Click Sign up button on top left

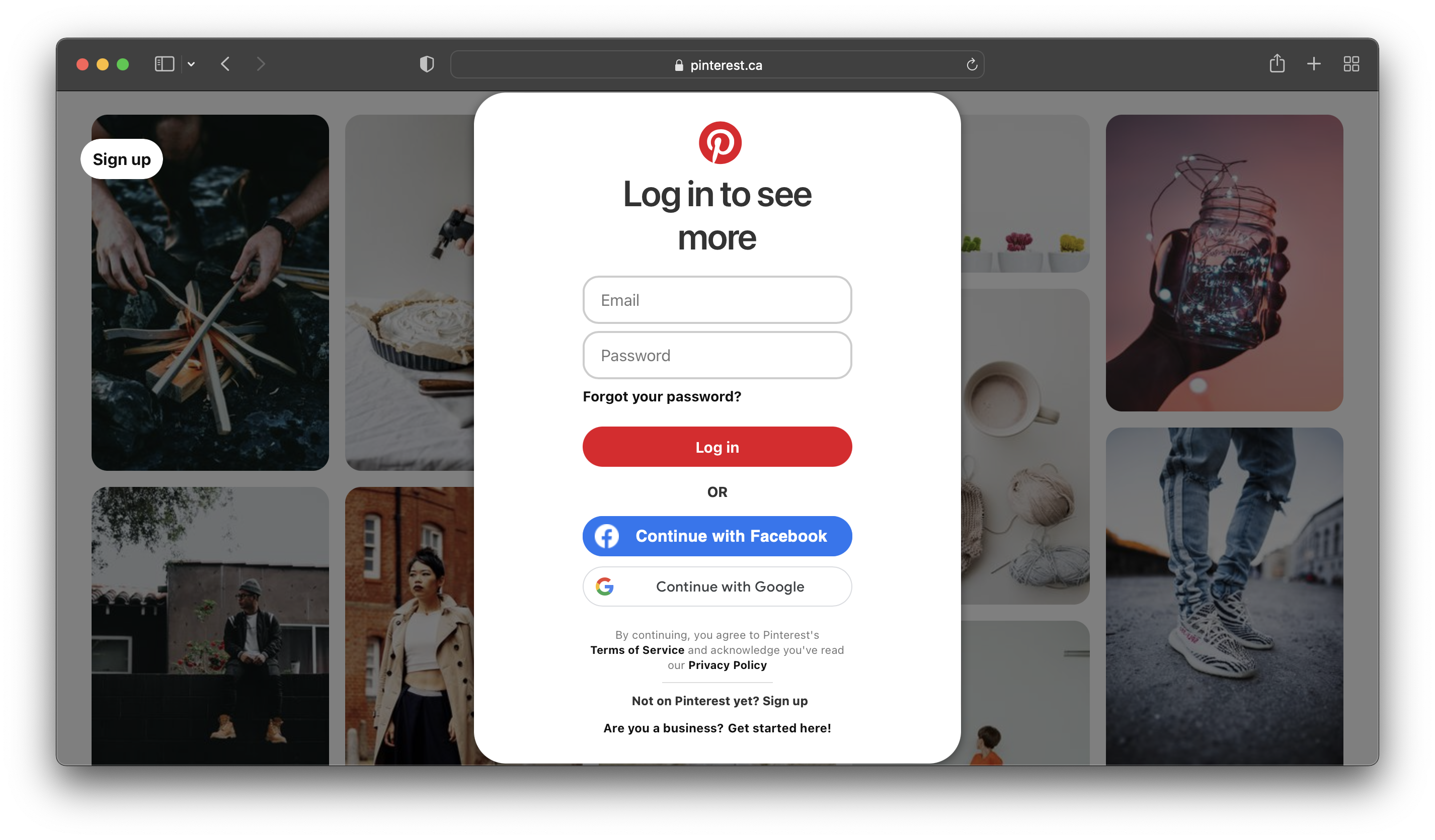[121, 159]
